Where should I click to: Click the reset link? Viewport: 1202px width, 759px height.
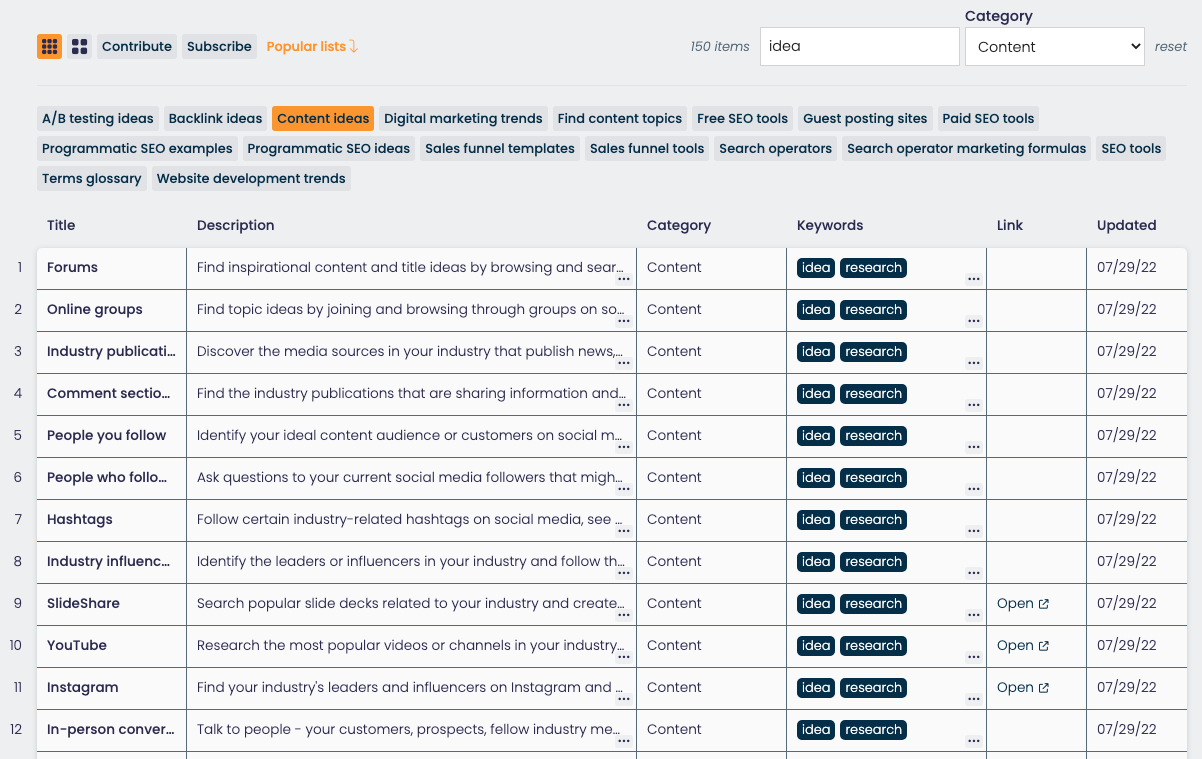point(1171,46)
